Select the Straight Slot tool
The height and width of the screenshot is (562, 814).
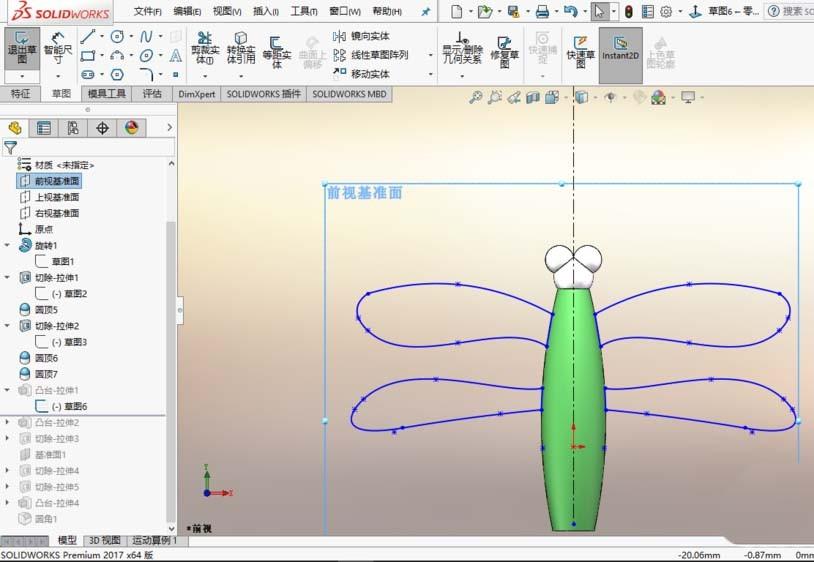coord(88,75)
